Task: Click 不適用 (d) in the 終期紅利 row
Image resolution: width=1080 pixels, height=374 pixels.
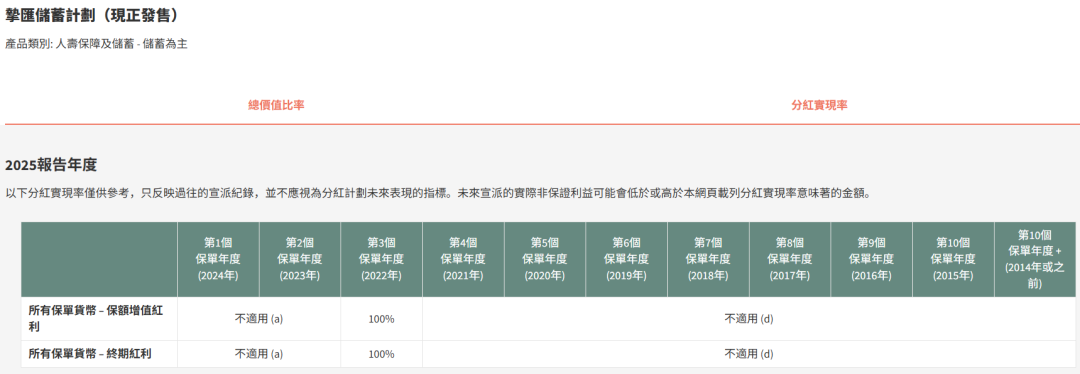Action: (749, 354)
